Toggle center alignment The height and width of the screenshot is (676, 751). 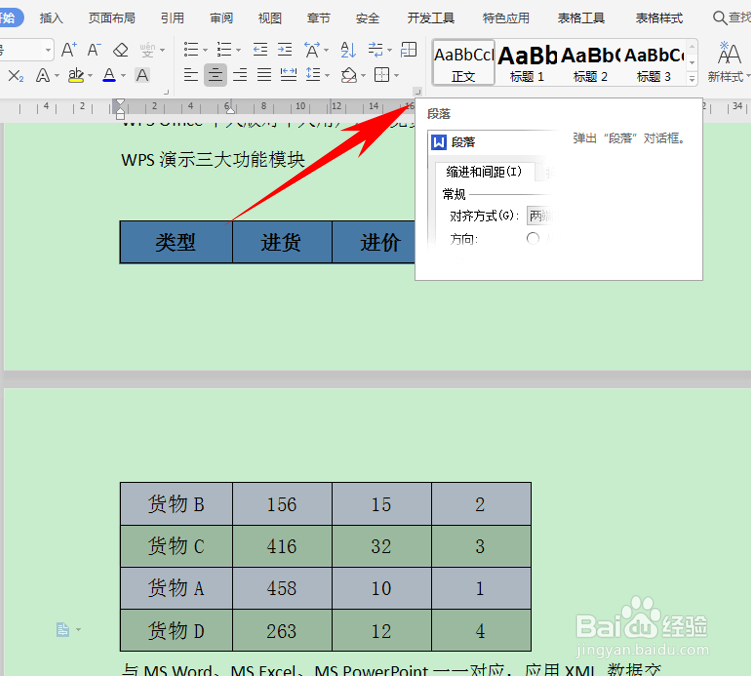pyautogui.click(x=215, y=75)
